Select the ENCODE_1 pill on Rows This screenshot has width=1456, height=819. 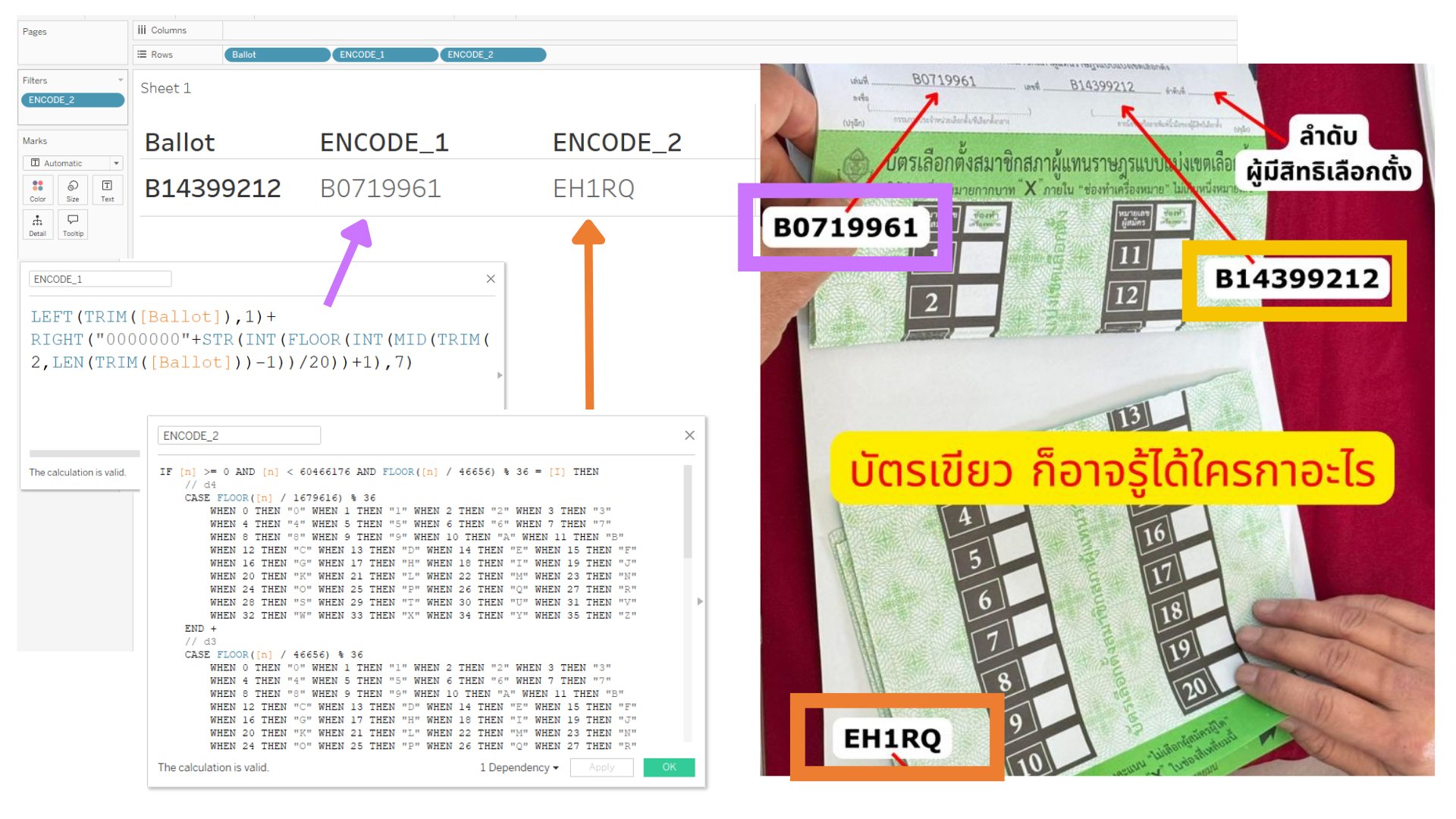coord(385,55)
